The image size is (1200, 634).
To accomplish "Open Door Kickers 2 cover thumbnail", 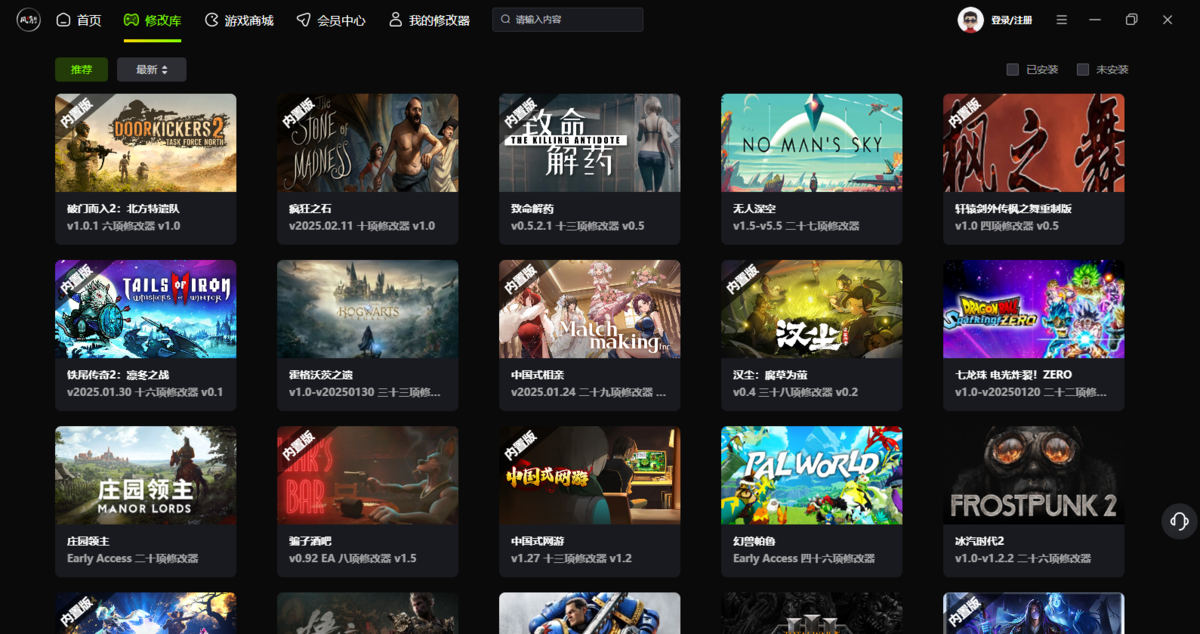I will (x=146, y=143).
